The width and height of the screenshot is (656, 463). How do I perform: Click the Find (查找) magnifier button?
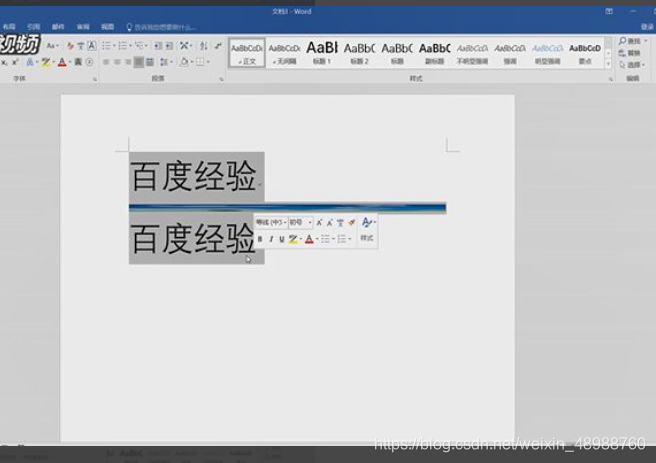pos(630,41)
